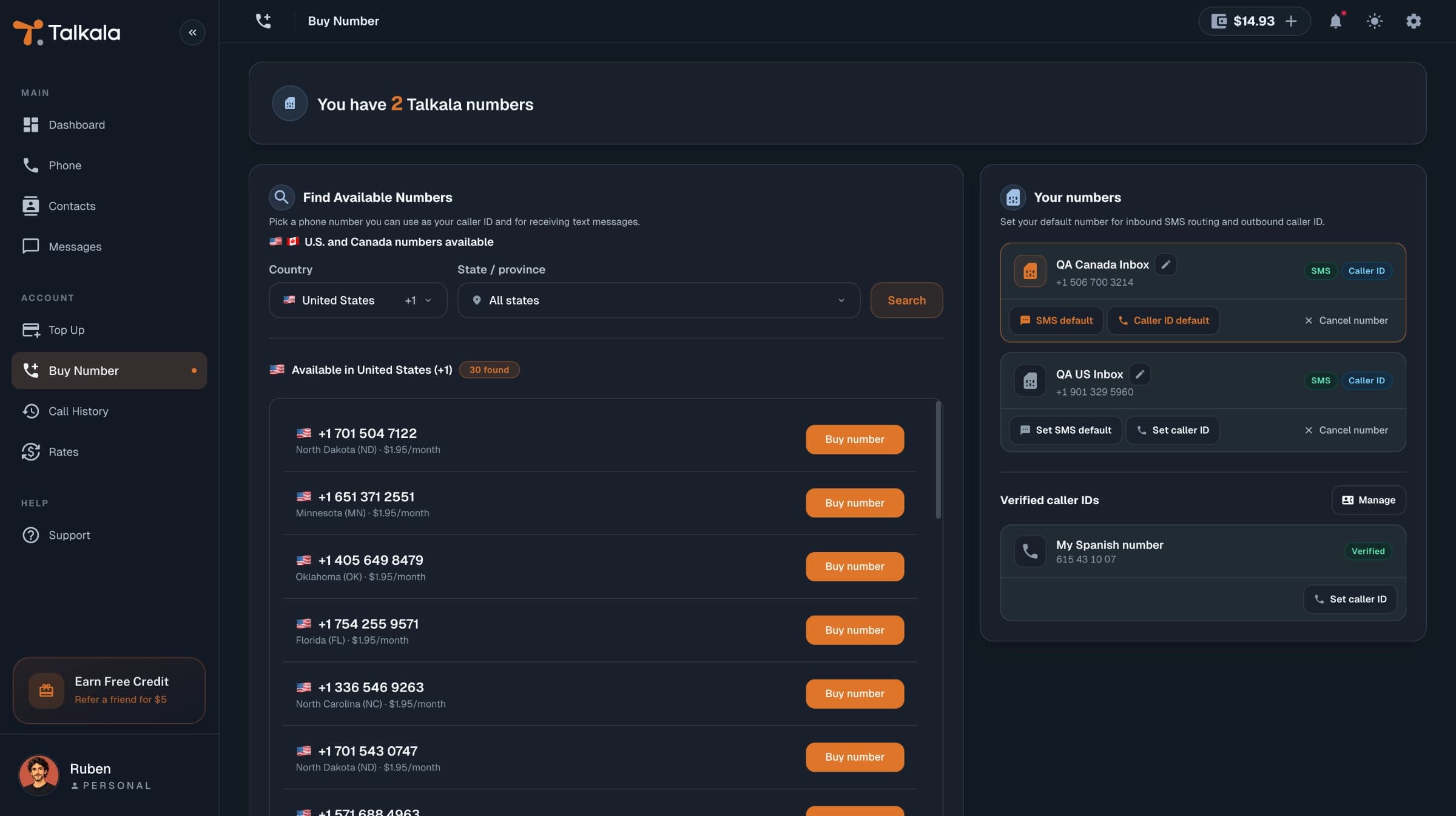This screenshot has width=1456, height=816.
Task: Click gift icon in Earn Free Credit card
Action: coord(46,690)
